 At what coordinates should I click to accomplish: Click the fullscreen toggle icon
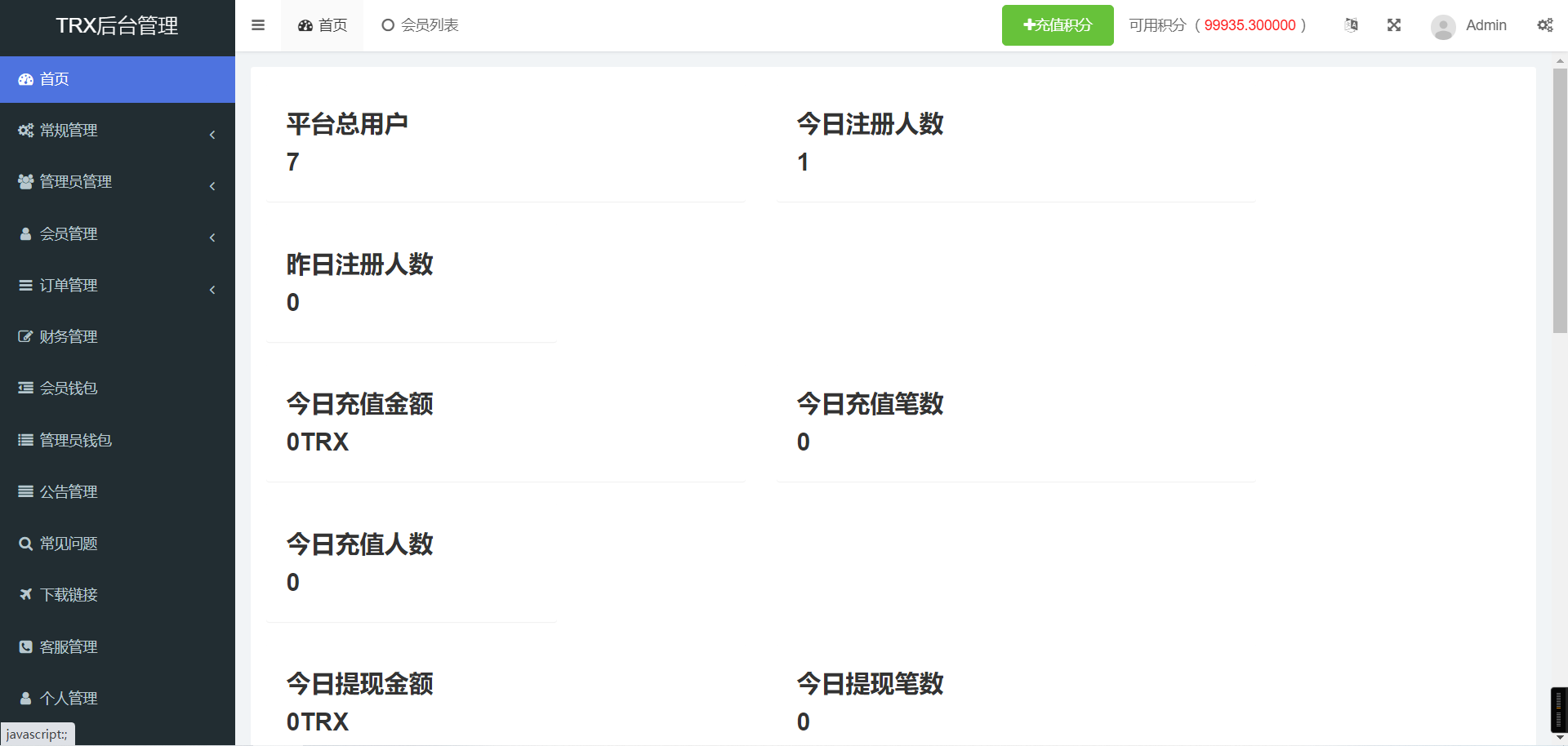click(x=1394, y=25)
